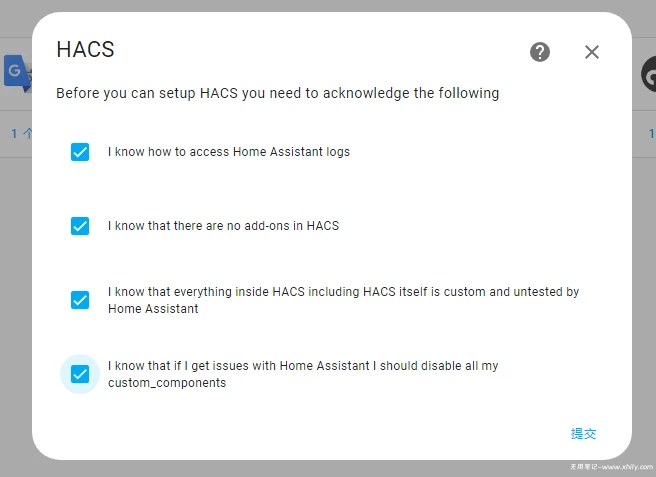The image size is (656, 477).
Task: Submit the form with the 提交 button
Action: 583,433
